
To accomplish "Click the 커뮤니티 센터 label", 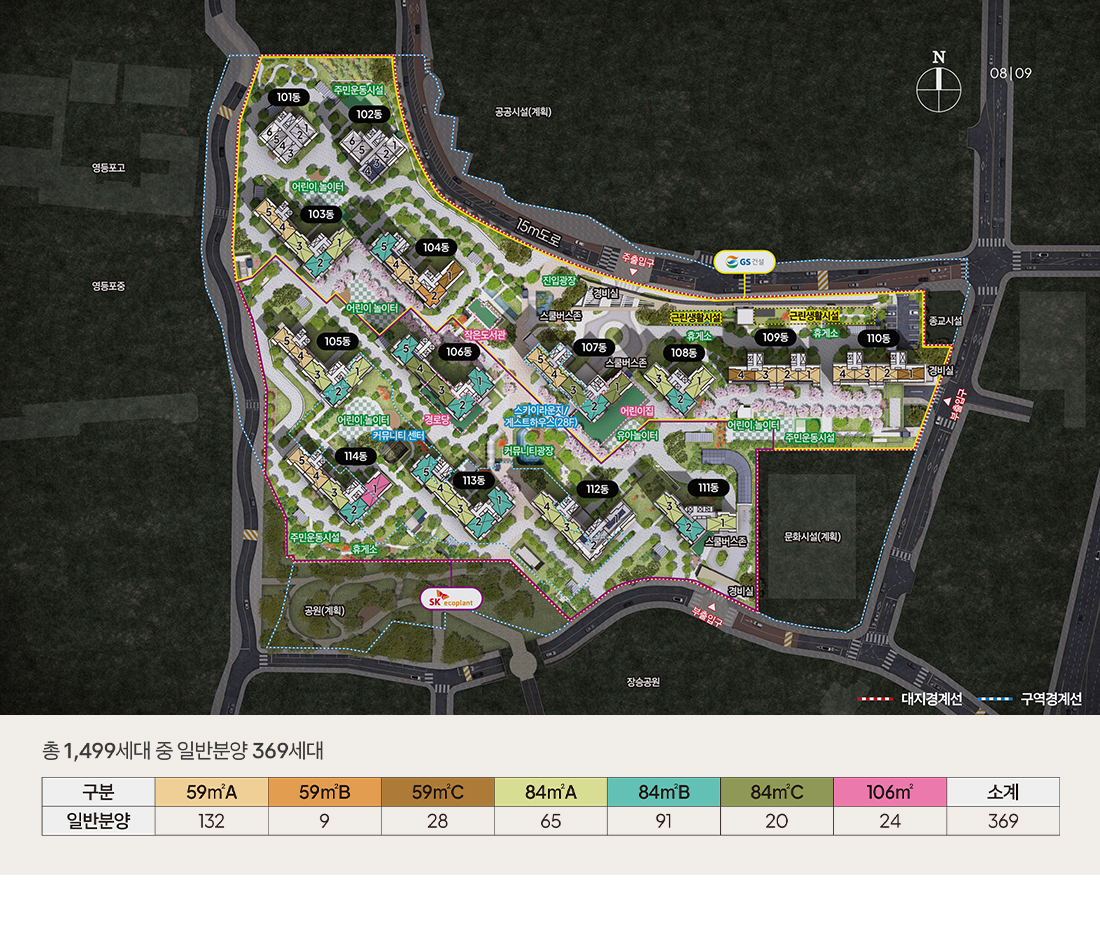I will [x=398, y=436].
